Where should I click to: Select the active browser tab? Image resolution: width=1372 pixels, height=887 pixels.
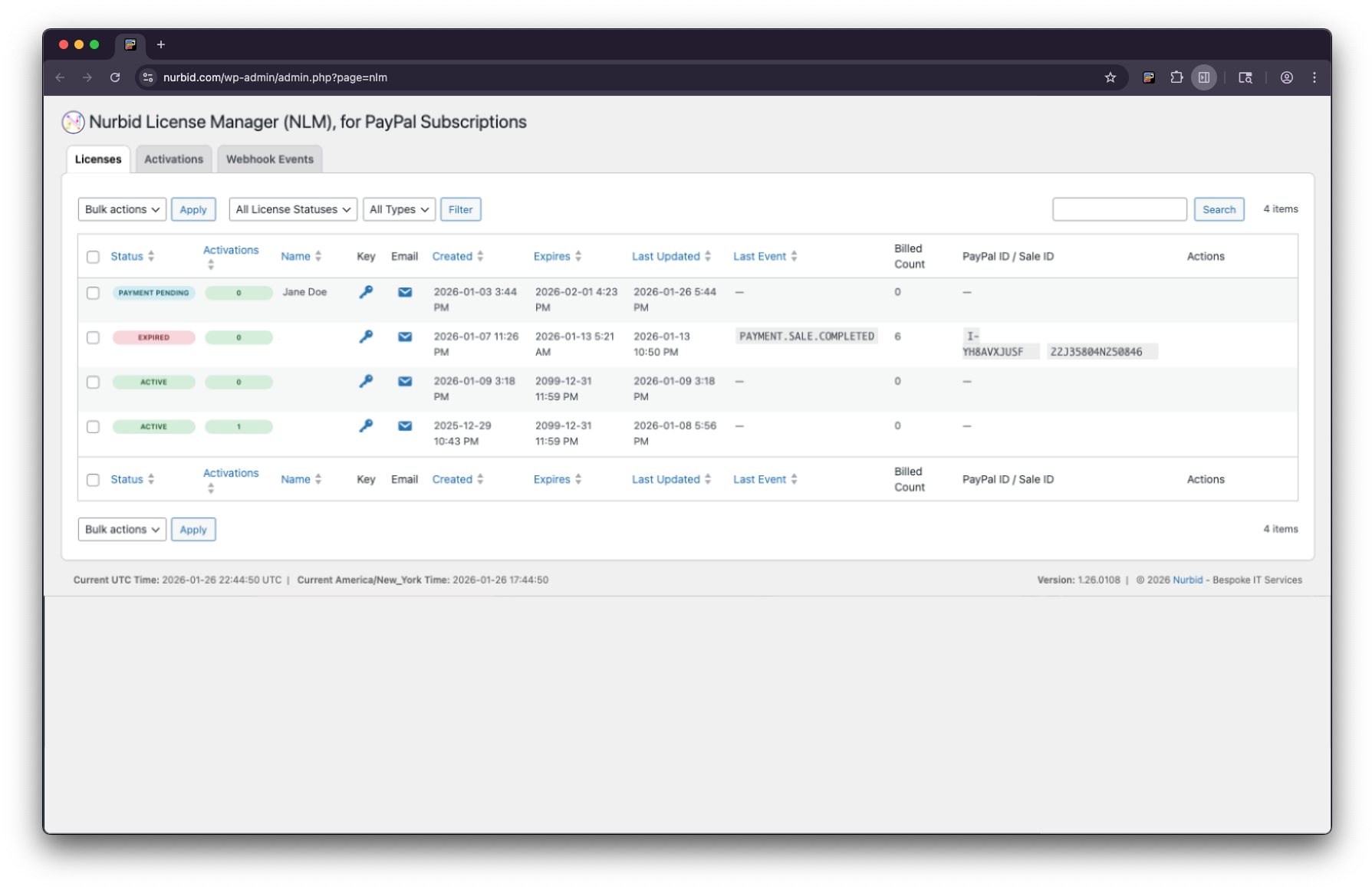[x=130, y=44]
